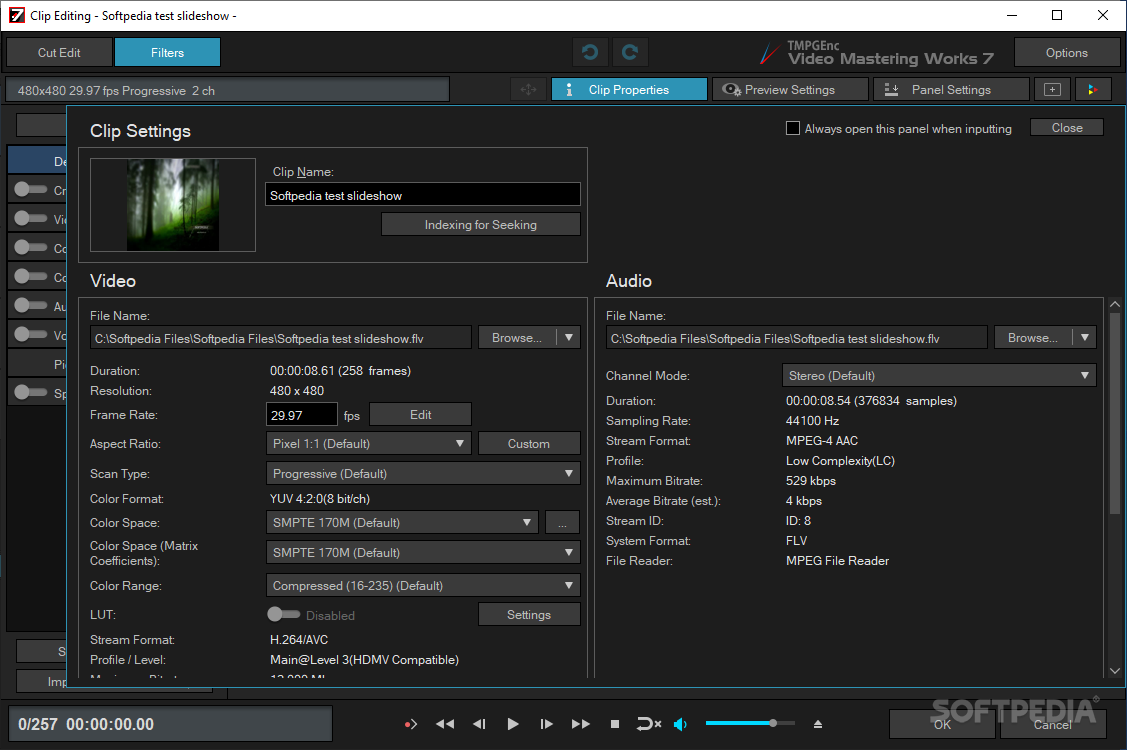The height and width of the screenshot is (750, 1127).
Task: Open Panel Settings
Action: point(951,90)
